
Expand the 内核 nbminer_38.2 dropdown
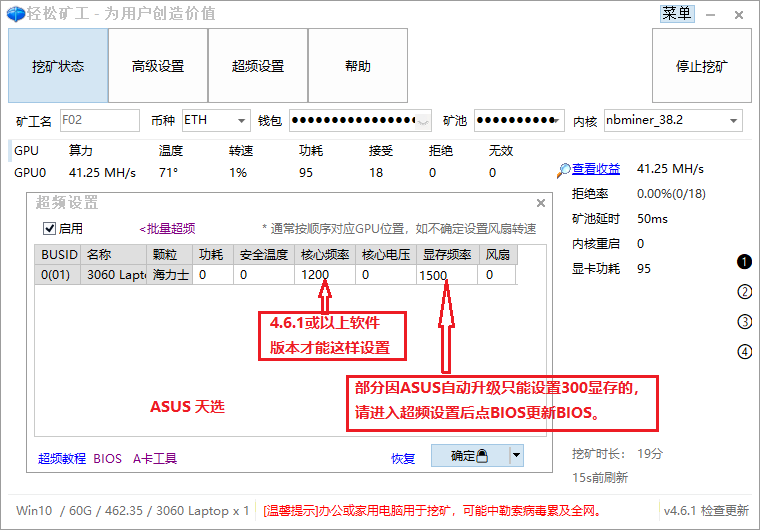734,121
